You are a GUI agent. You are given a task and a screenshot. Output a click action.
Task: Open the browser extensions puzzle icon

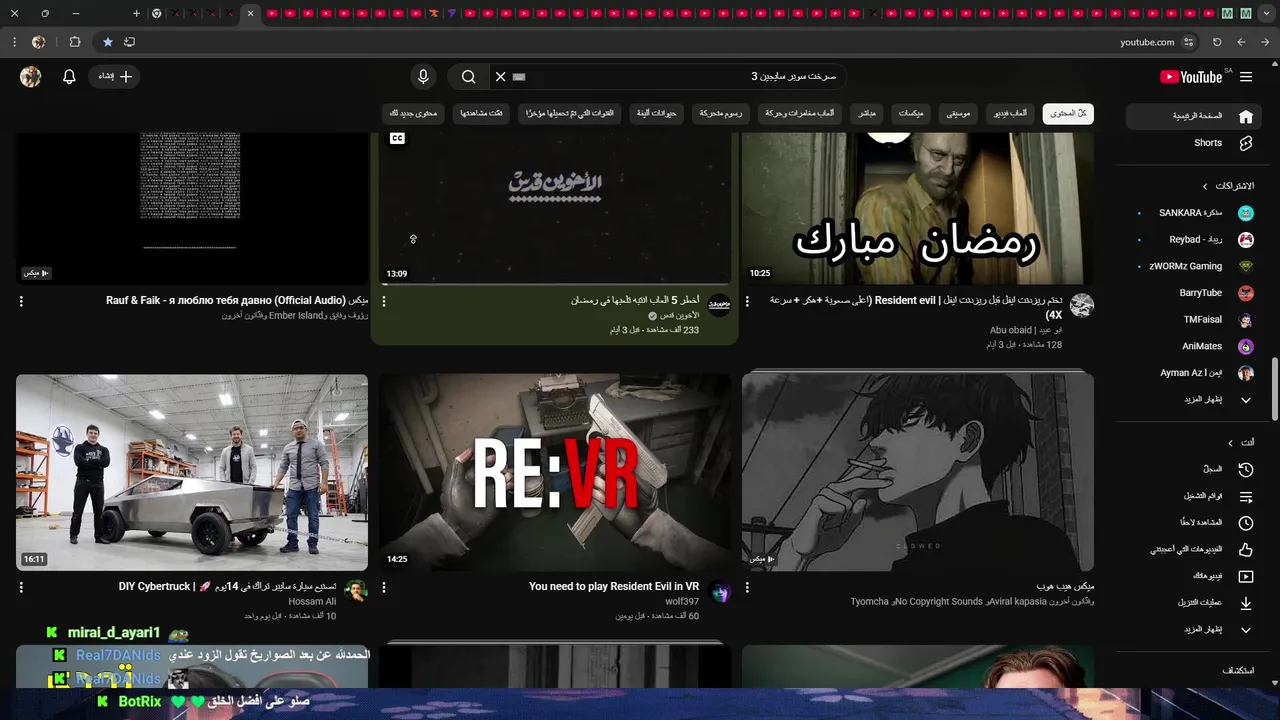pos(75,42)
